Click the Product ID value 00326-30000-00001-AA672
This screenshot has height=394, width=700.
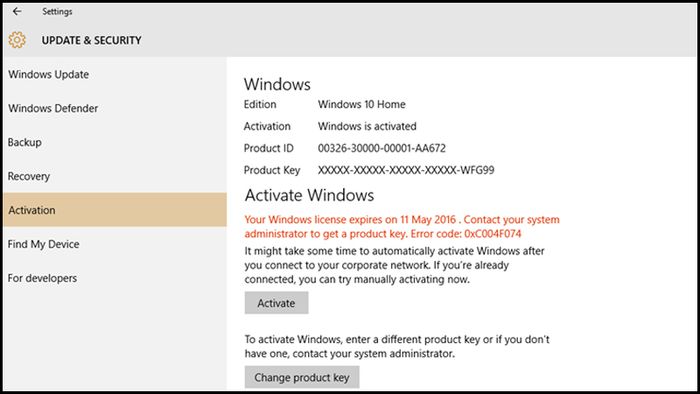click(382, 148)
